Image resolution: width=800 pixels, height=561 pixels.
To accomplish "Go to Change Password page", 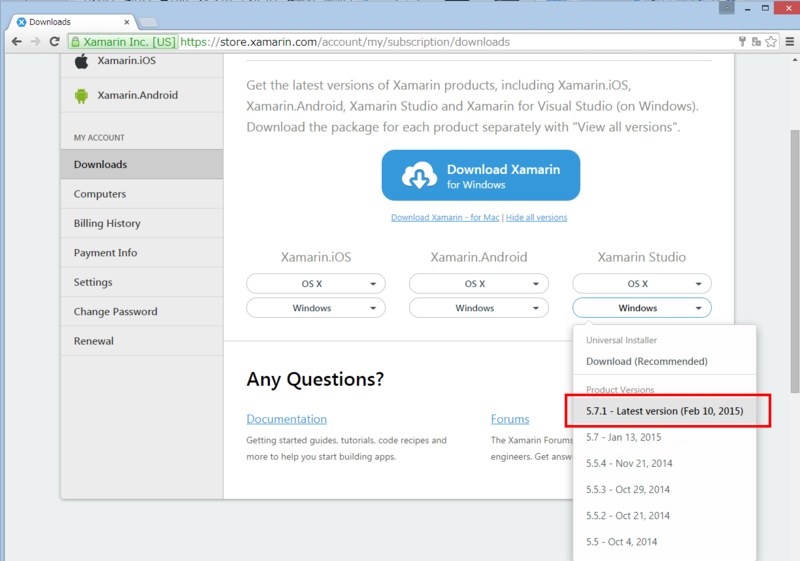I will pos(142,312).
